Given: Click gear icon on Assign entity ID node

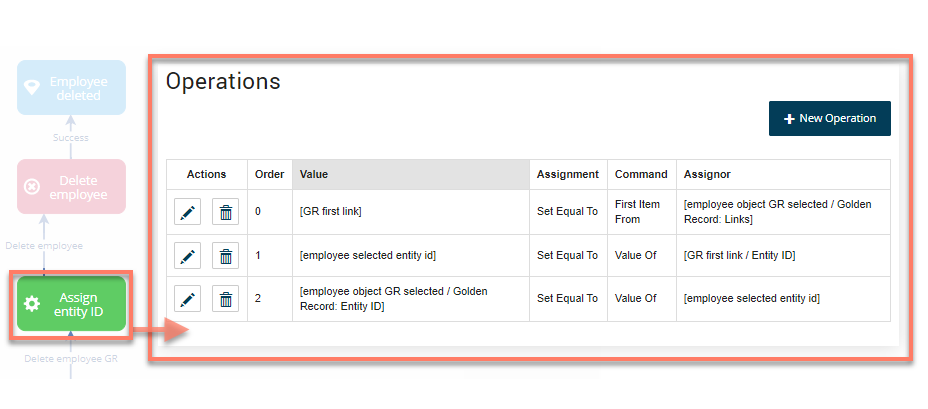Looking at the screenshot, I should tap(32, 304).
